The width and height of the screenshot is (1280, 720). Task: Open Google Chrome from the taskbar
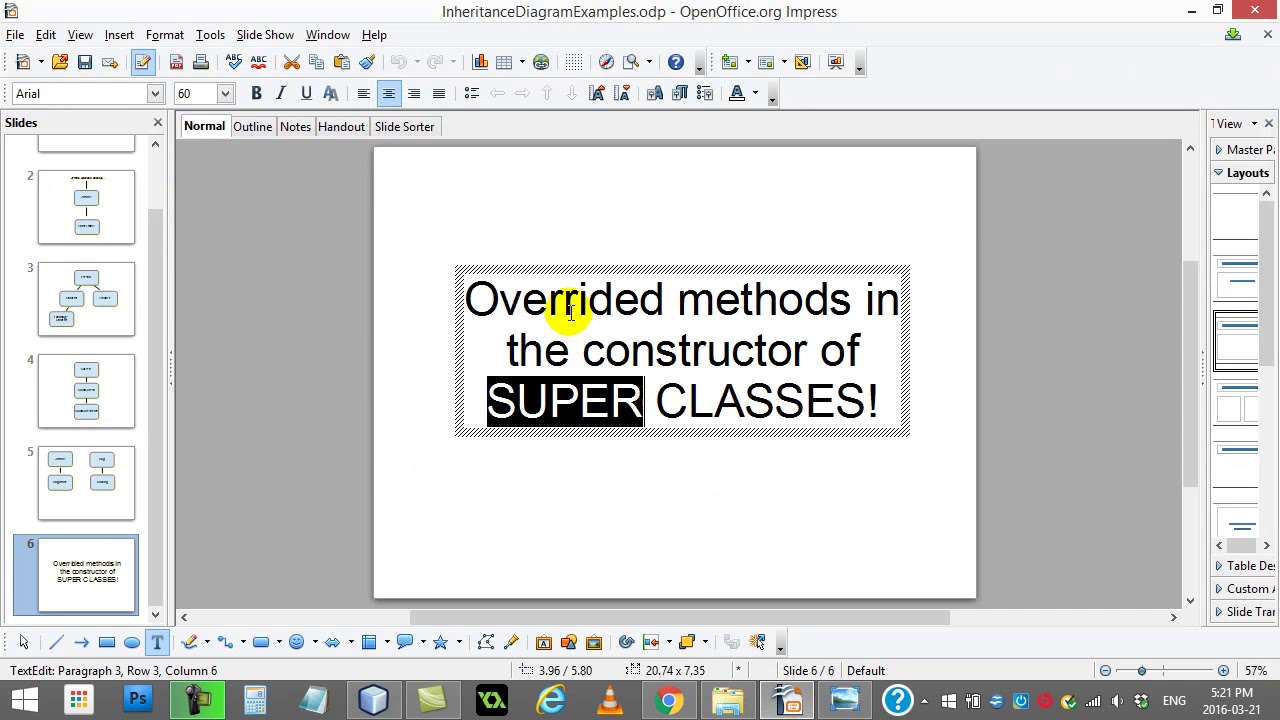point(669,700)
